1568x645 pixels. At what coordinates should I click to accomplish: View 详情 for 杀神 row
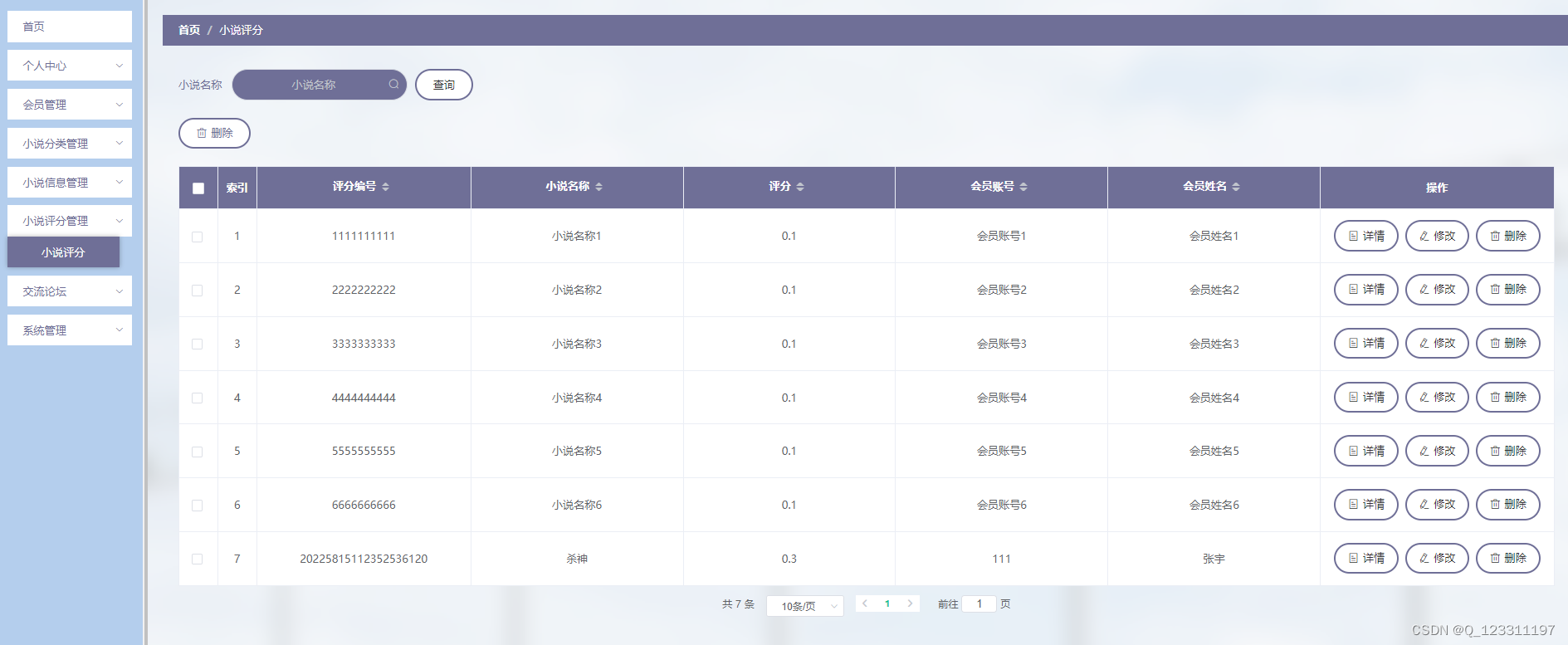point(1365,558)
